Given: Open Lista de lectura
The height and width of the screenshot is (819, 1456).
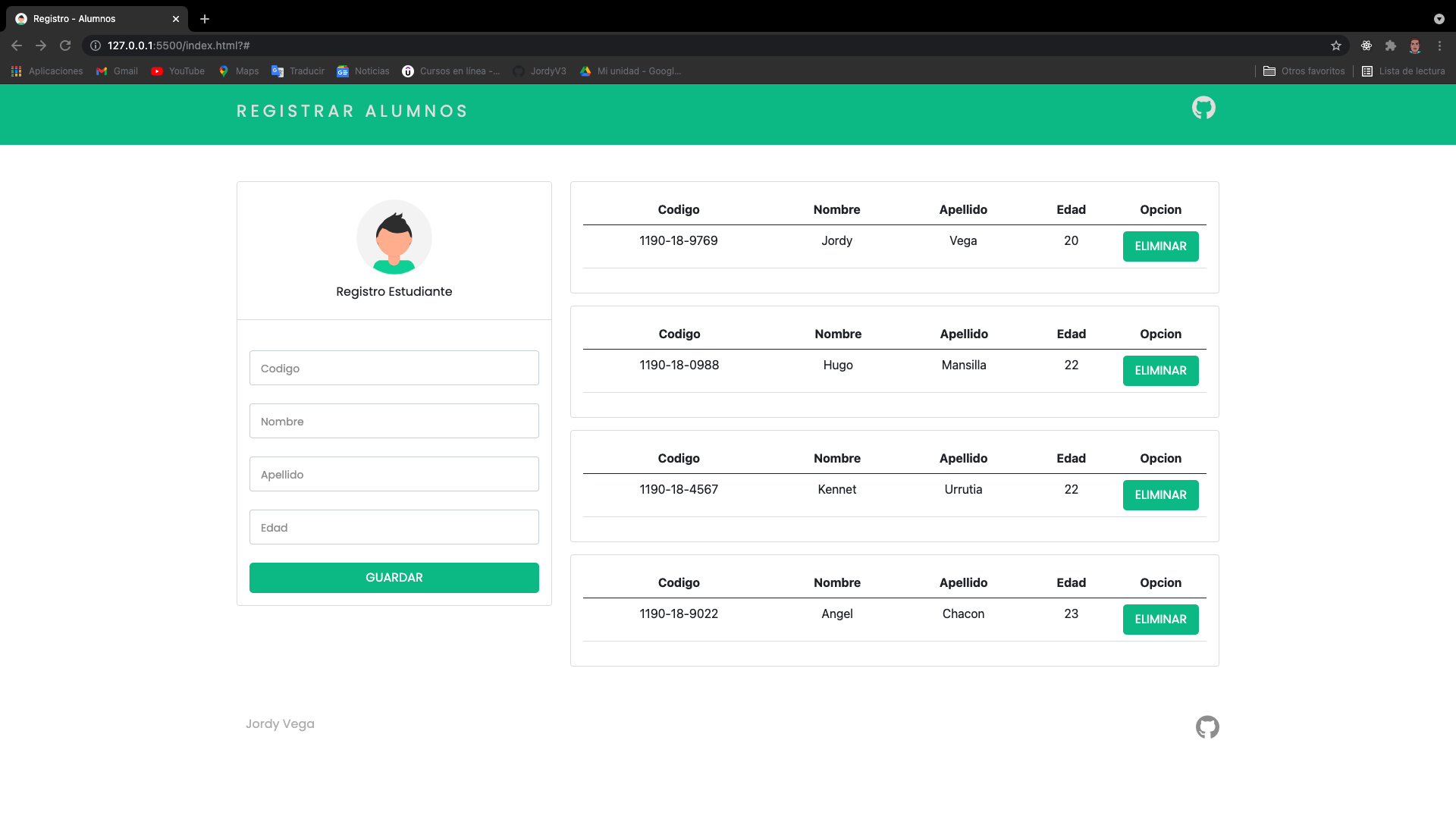Looking at the screenshot, I should [x=1404, y=71].
